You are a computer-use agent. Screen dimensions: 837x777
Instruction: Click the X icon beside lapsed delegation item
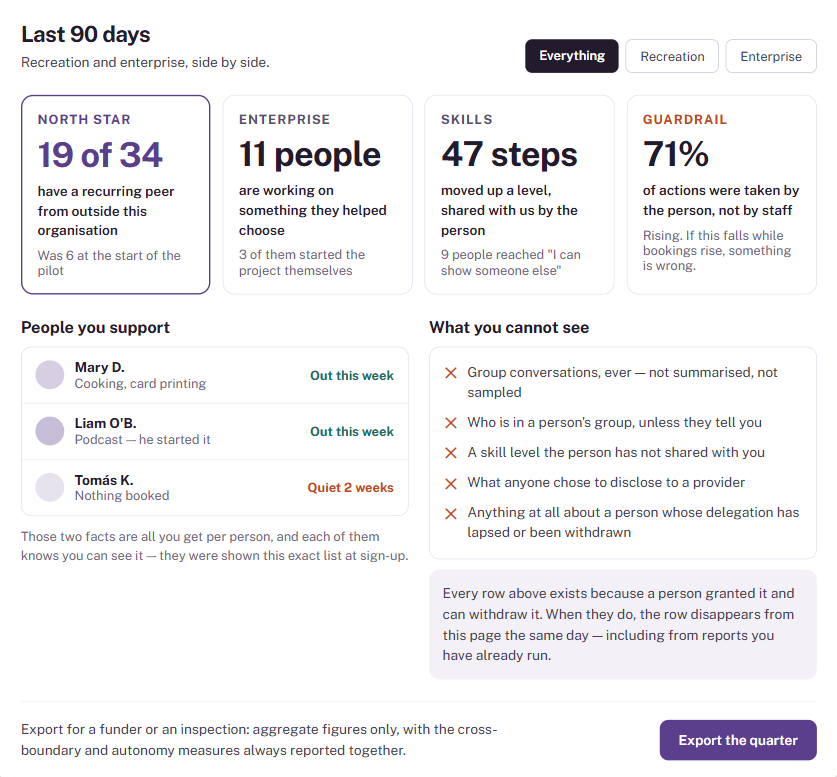click(x=451, y=513)
